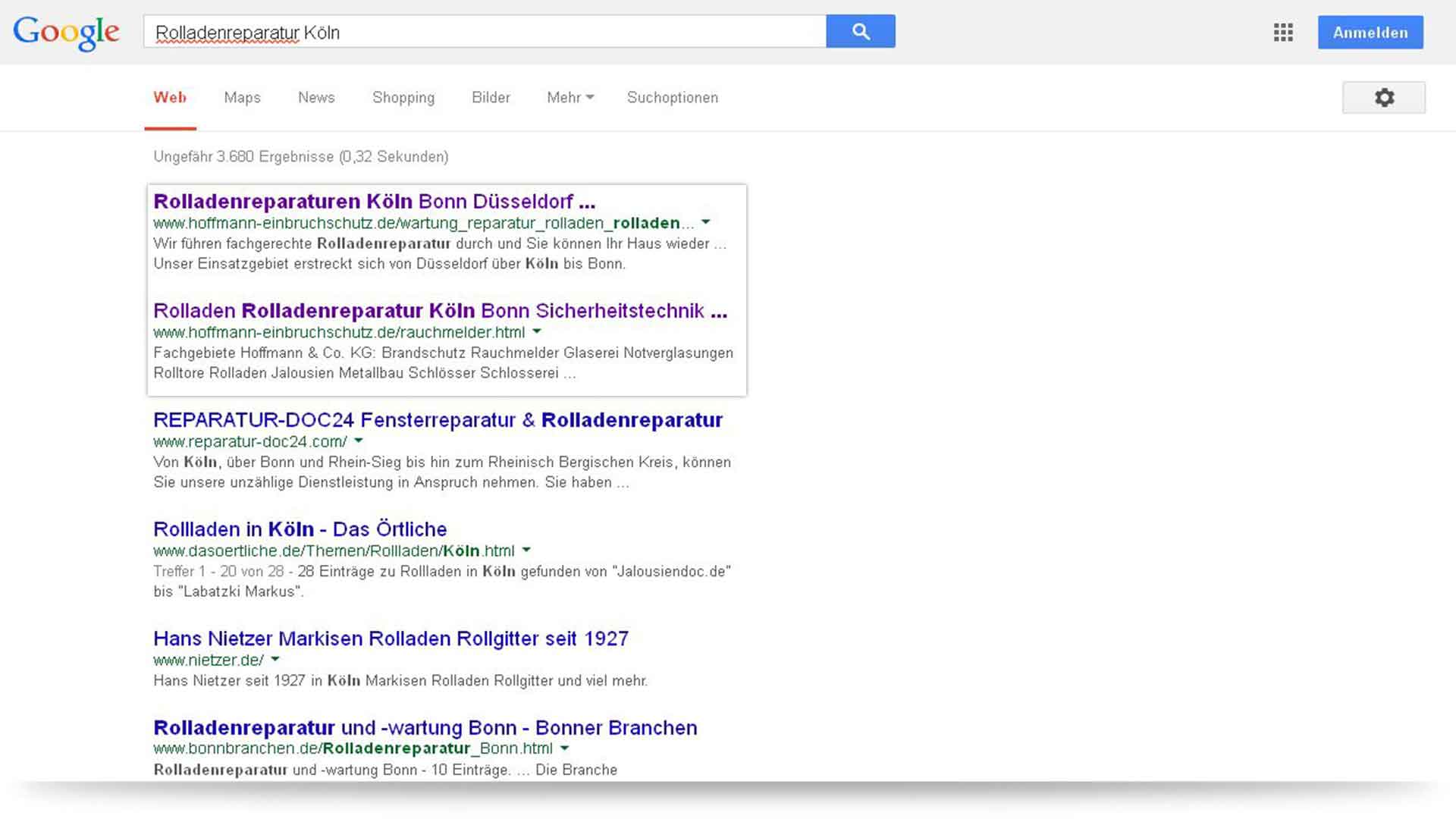Click the Ungefähr 3.680 Ergebnisse text

(x=301, y=157)
